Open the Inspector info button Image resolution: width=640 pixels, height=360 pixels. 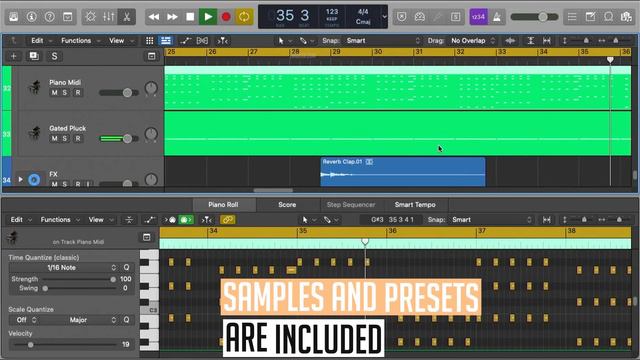tap(31, 17)
